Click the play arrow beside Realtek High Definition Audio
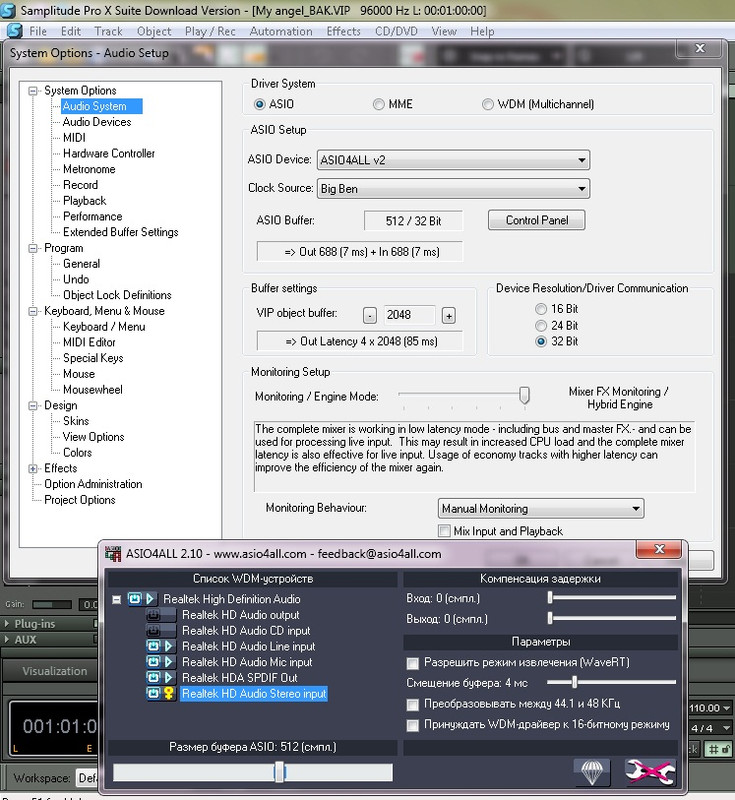 coord(150,598)
